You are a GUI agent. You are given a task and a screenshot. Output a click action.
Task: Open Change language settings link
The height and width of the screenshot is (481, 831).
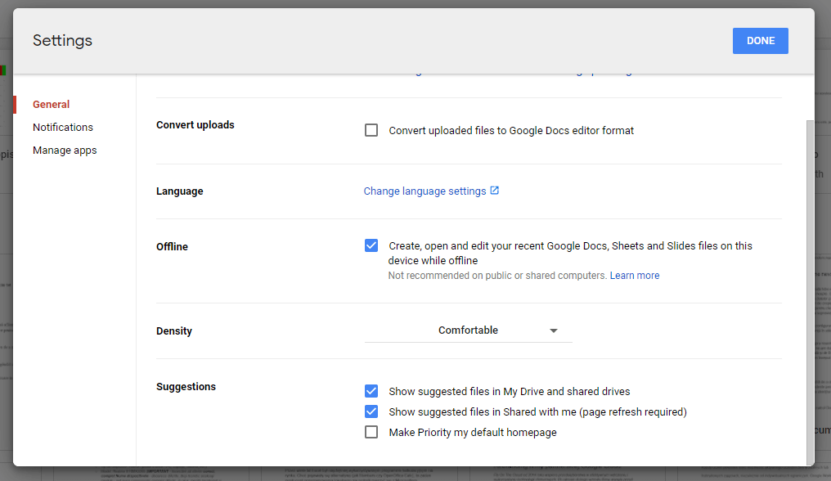[424, 191]
